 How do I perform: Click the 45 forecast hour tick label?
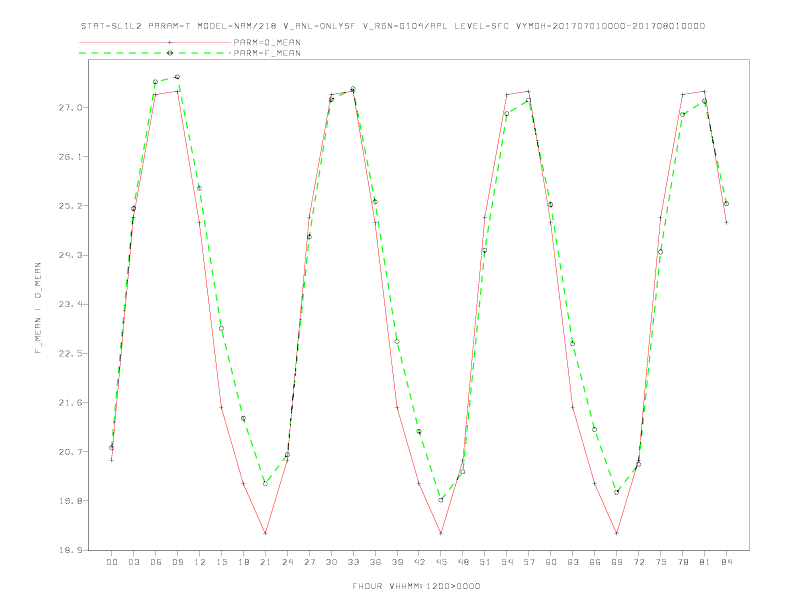[441, 562]
